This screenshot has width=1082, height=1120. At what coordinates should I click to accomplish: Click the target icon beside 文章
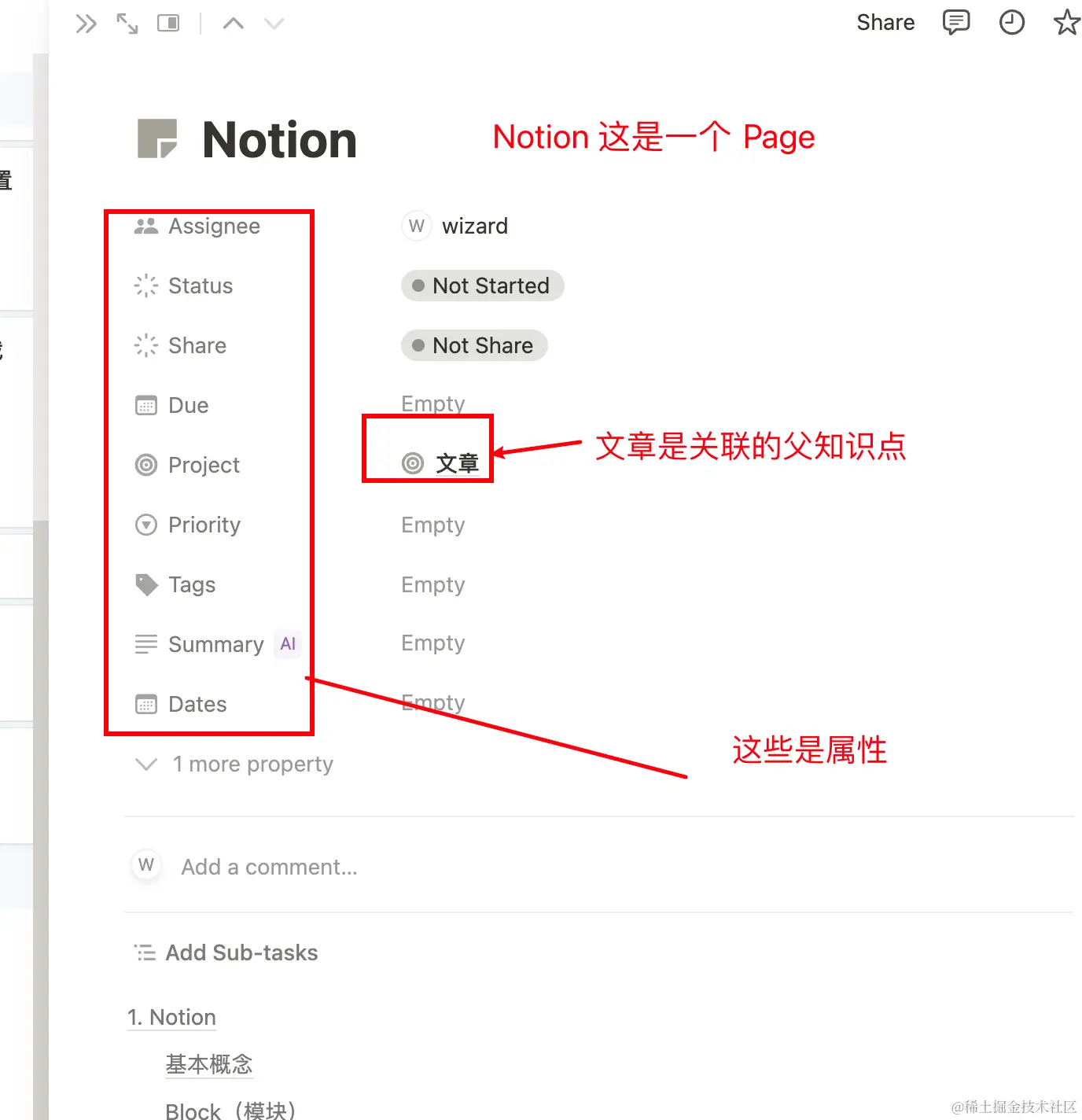(x=413, y=463)
